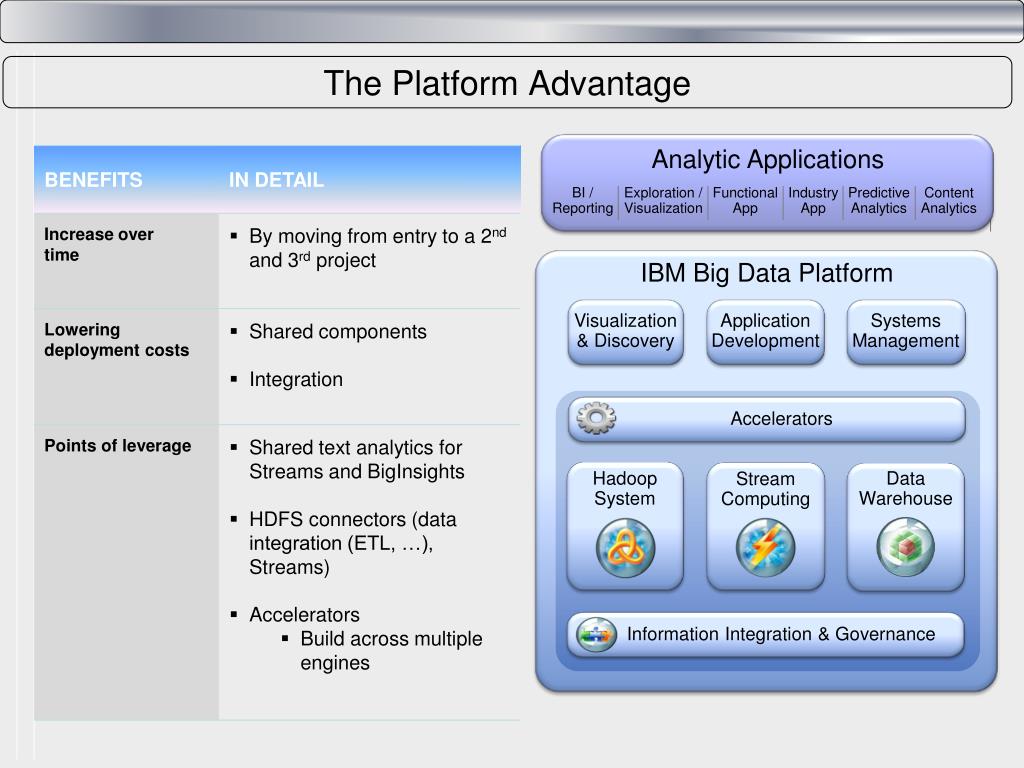Screen dimensions: 1024x768
Task: Select Predictive Analytics segment
Action: [878, 200]
